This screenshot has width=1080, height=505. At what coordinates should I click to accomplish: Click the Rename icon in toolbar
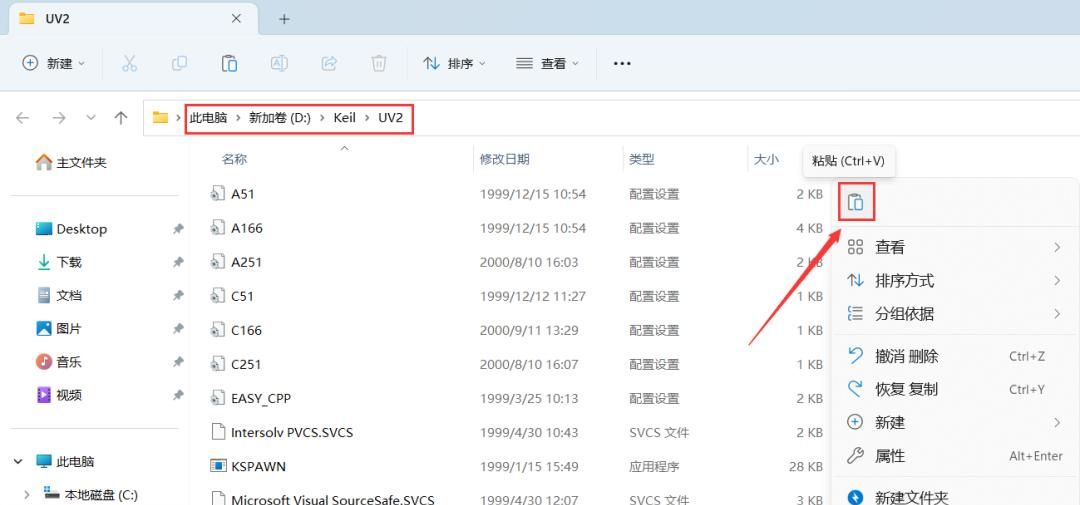pos(279,63)
